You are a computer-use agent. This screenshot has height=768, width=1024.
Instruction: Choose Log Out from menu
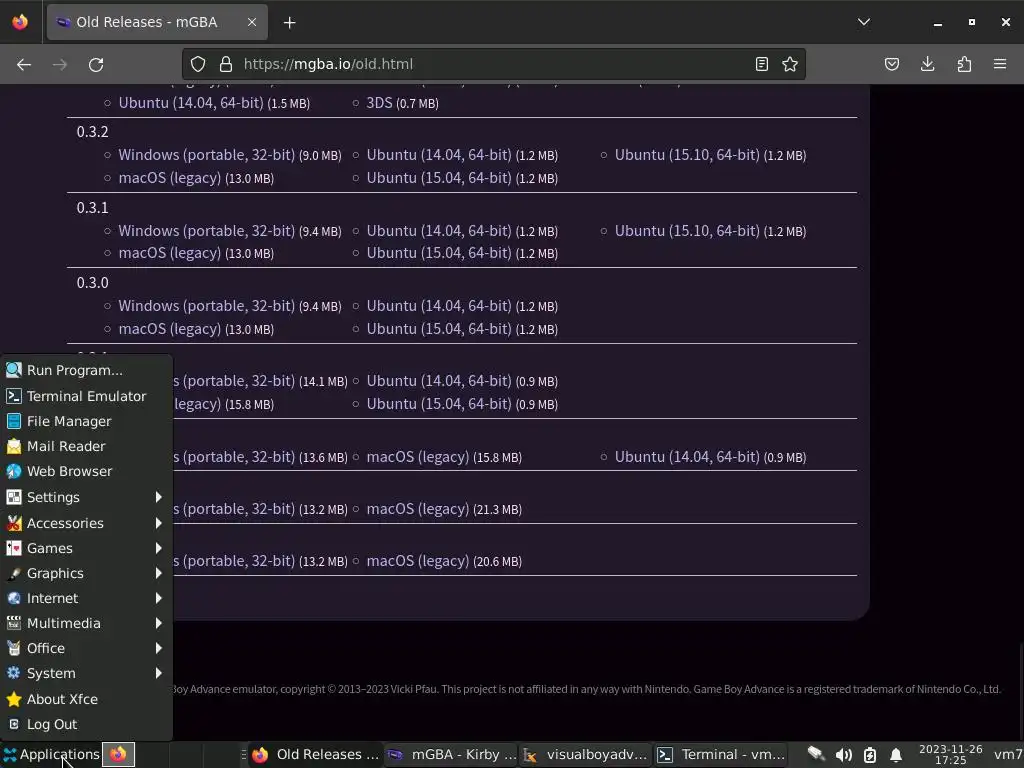point(86,724)
